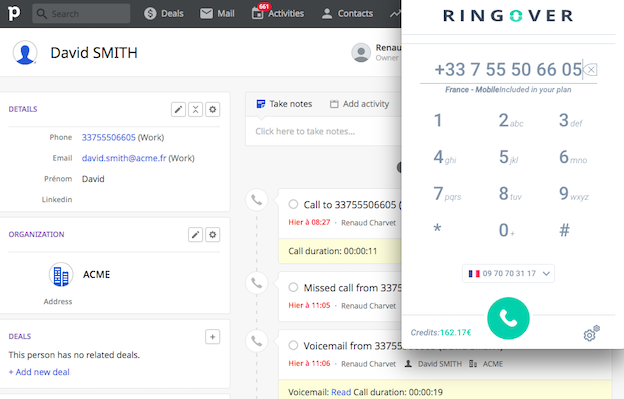This screenshot has width=624, height=399.
Task: Open the Activities menu item
Action: point(278,14)
